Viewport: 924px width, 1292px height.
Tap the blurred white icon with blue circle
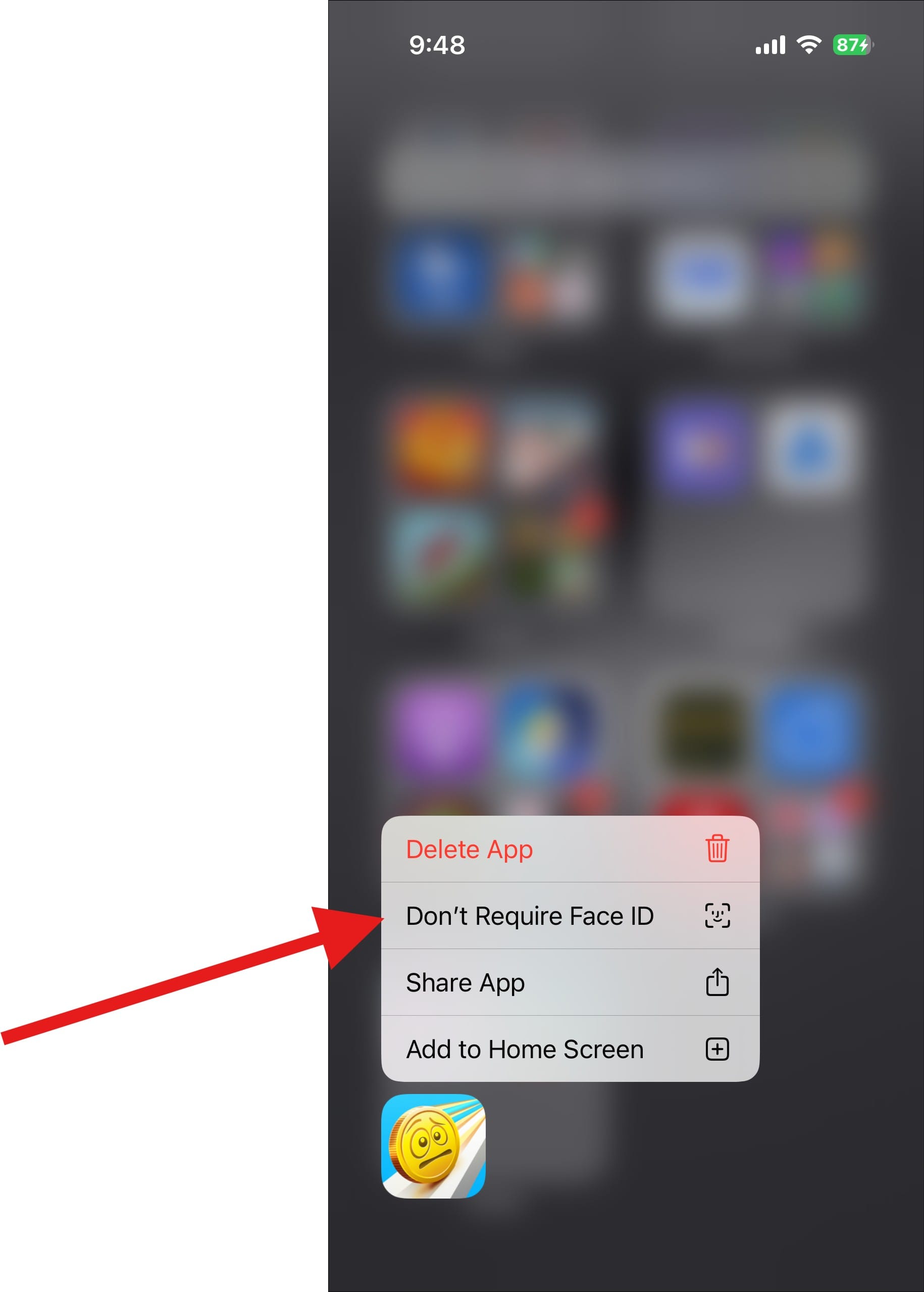[809, 447]
